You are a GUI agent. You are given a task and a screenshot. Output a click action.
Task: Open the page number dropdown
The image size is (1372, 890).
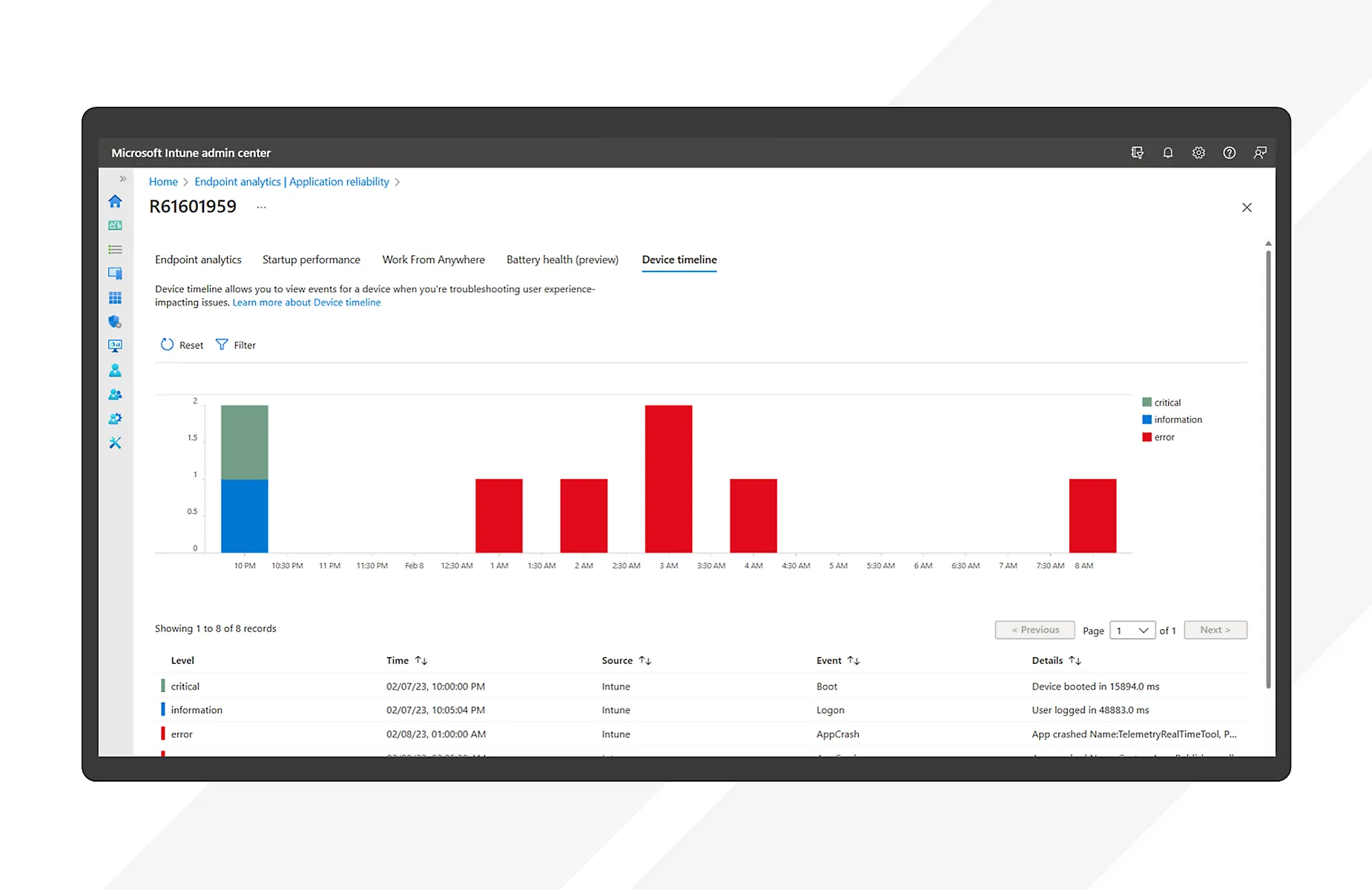coord(1132,630)
